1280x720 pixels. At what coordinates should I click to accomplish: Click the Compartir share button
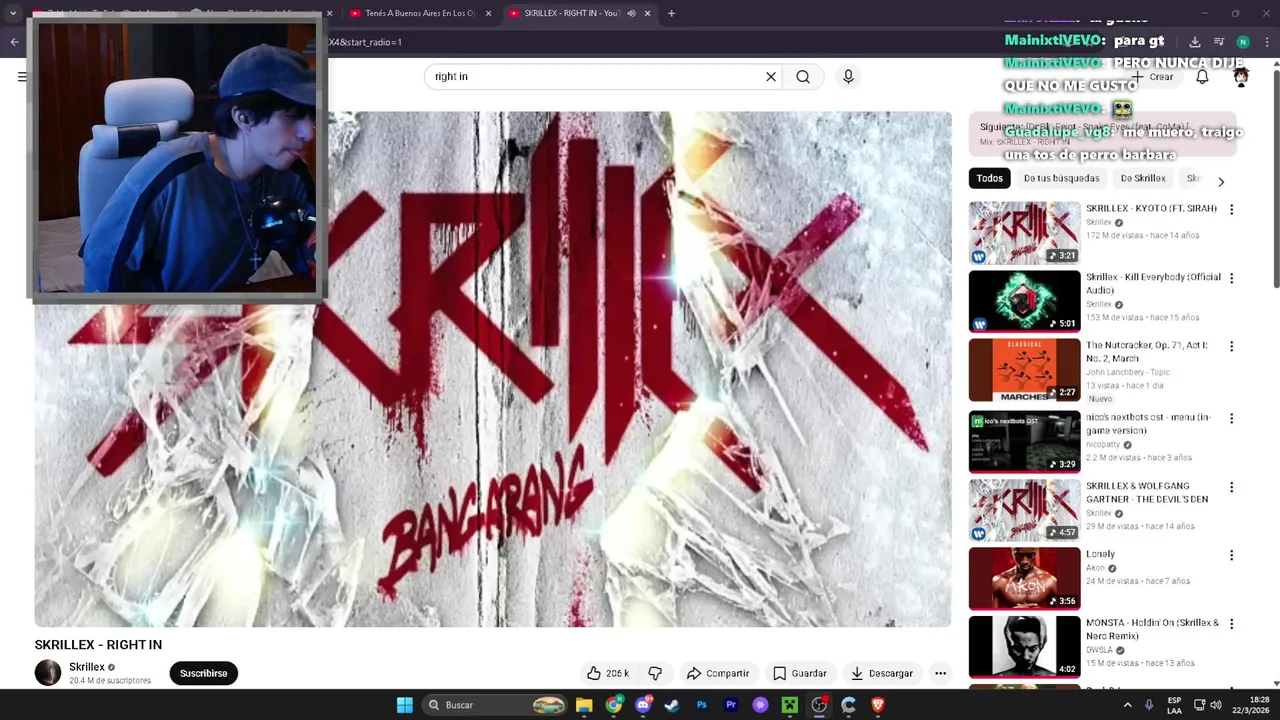tap(717, 674)
